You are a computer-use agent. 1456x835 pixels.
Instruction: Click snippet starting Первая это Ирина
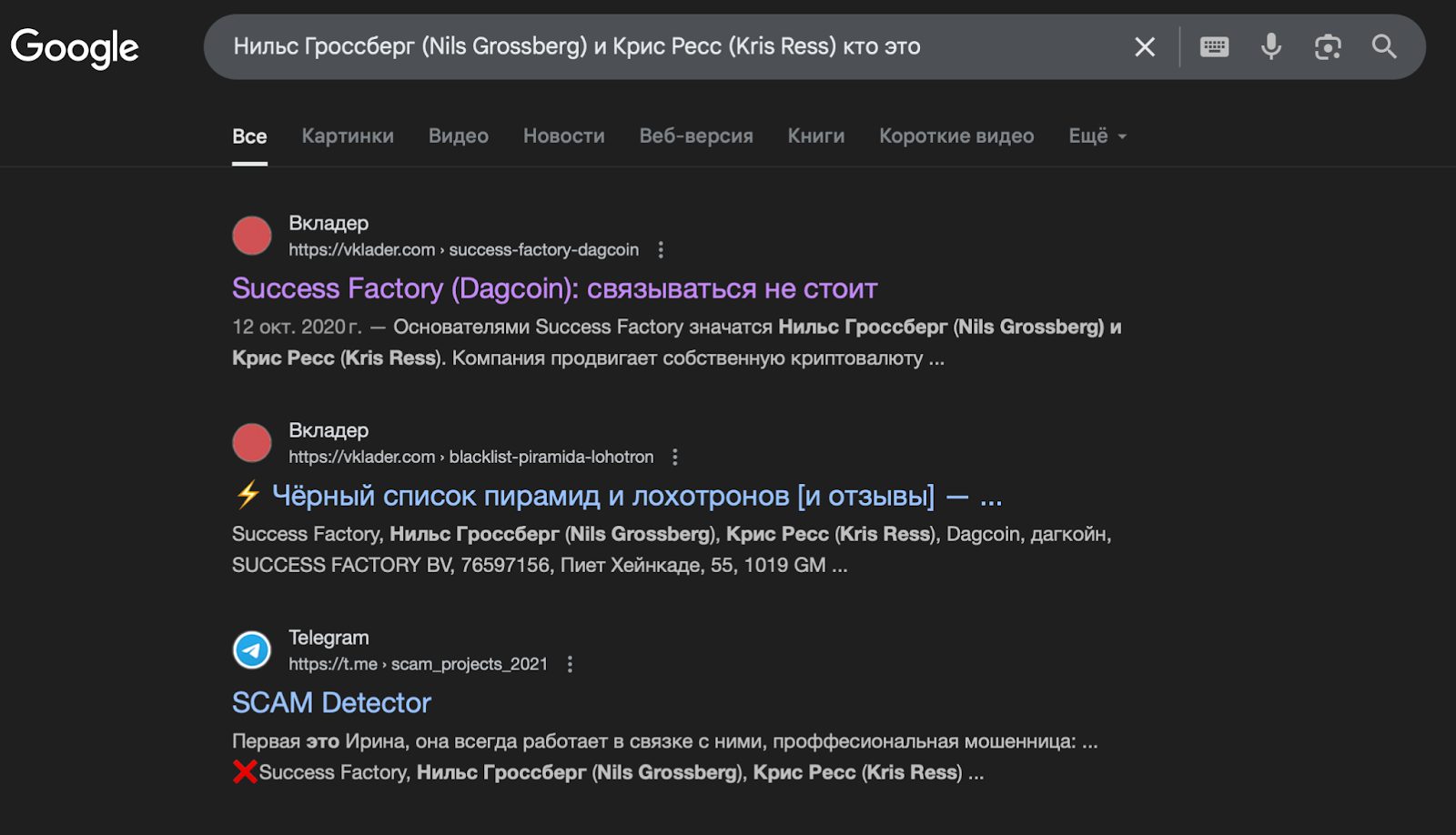pyautogui.click(x=664, y=741)
